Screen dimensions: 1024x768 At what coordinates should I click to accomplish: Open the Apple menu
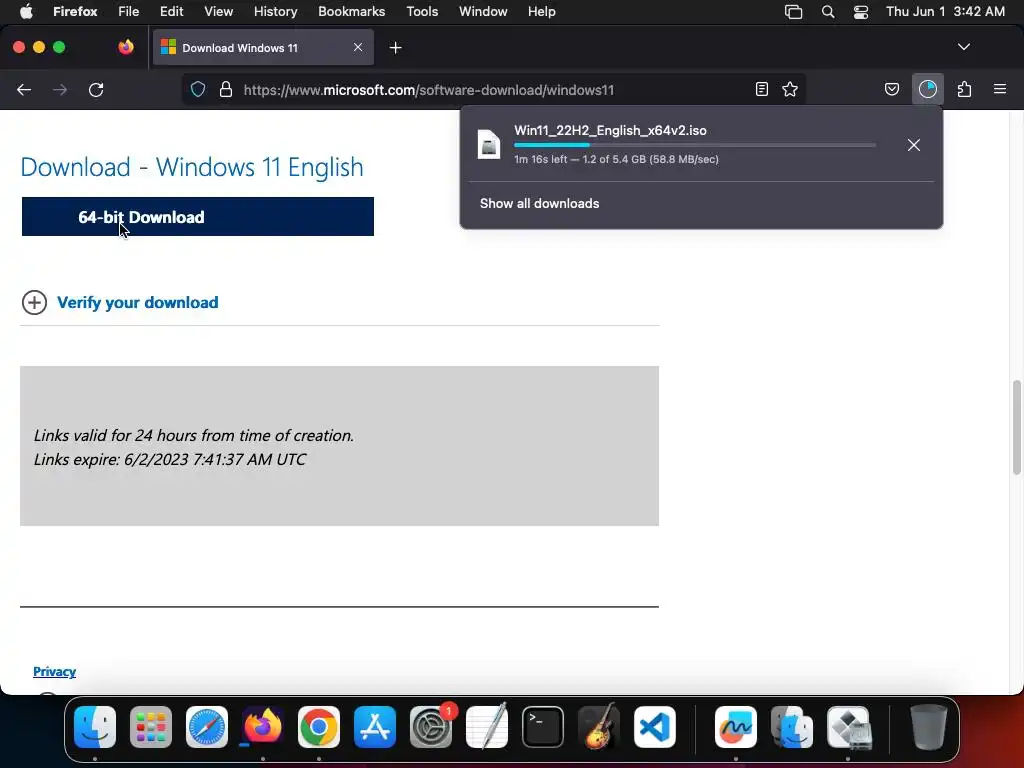pos(26,11)
